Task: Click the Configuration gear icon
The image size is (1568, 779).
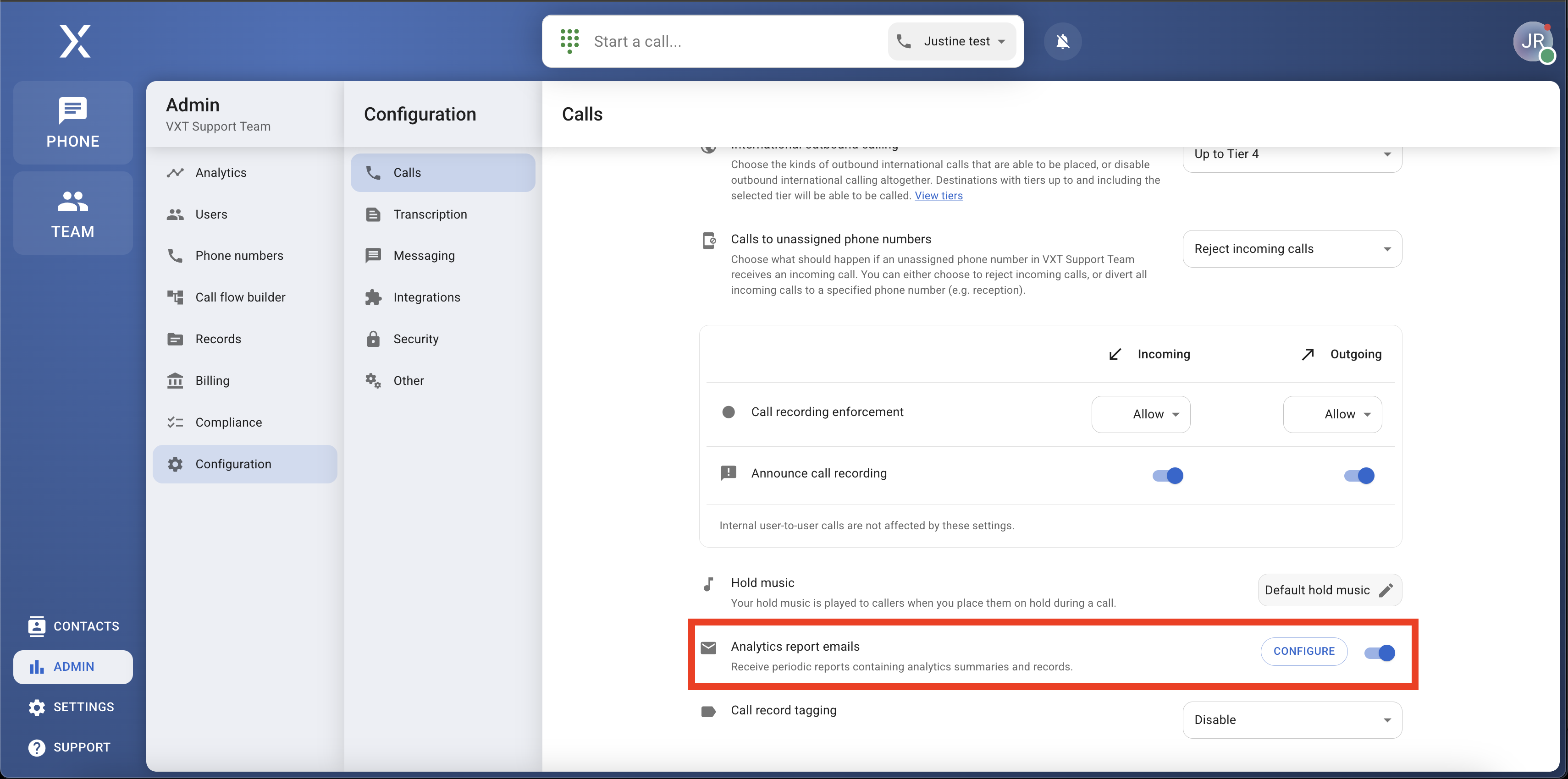Action: (x=175, y=464)
